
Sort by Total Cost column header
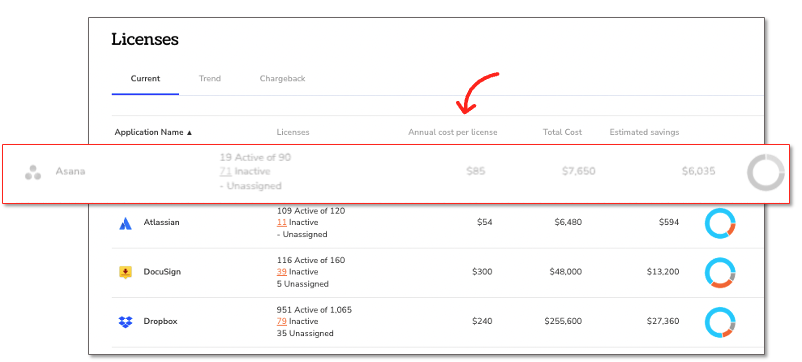(x=563, y=132)
